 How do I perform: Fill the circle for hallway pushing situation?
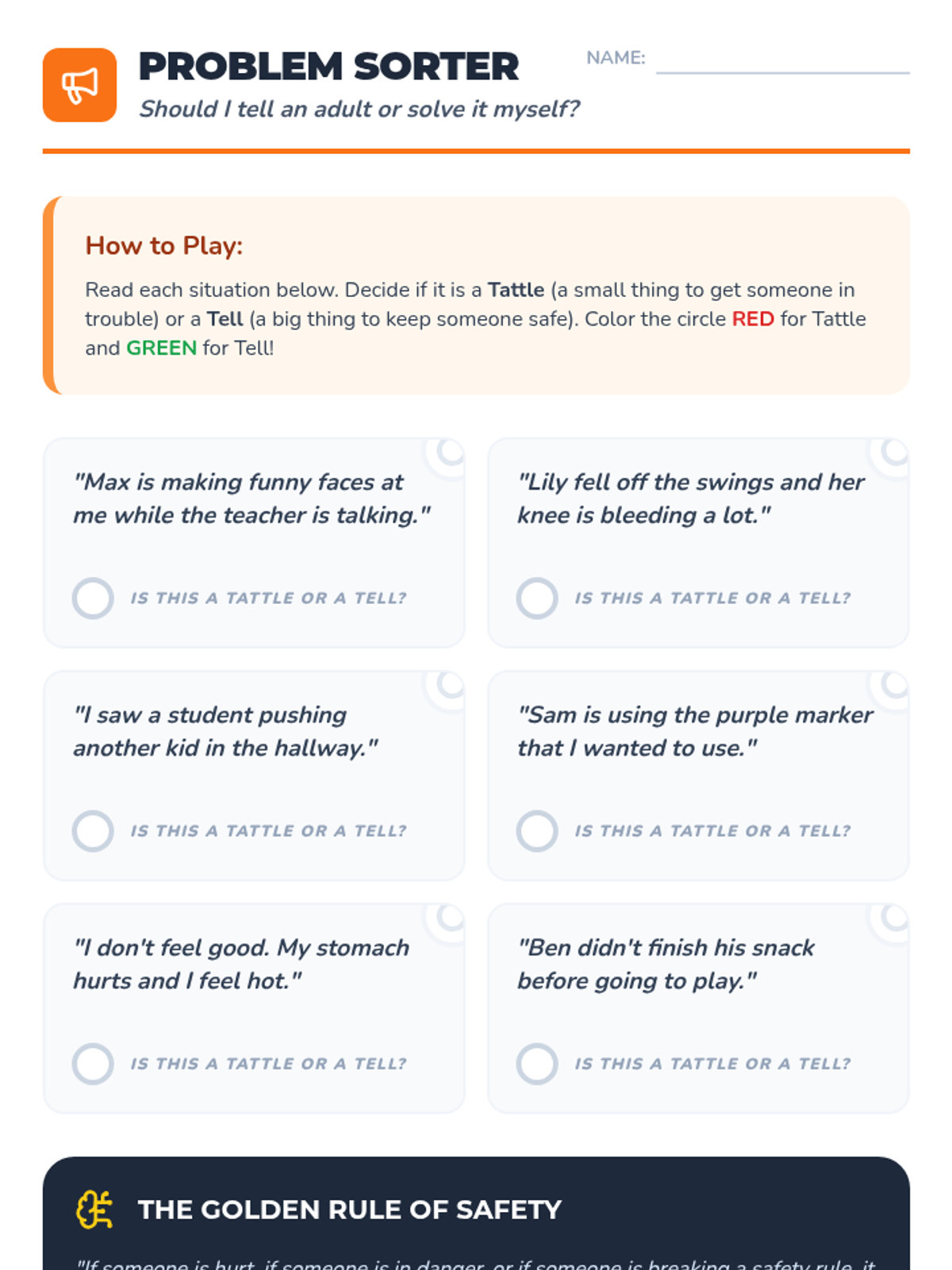pos(93,830)
